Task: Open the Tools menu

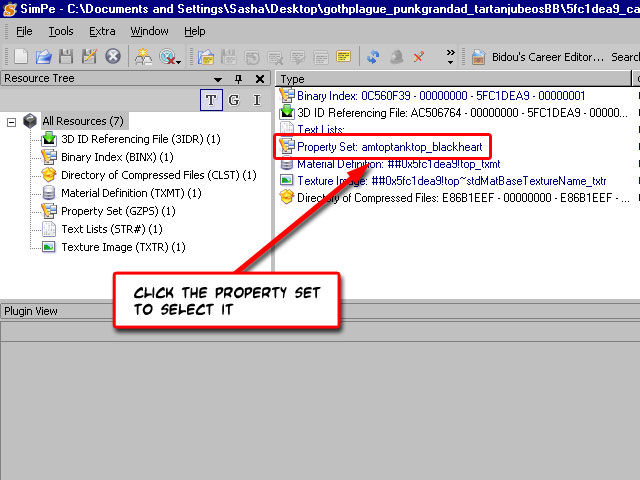Action: (61, 31)
